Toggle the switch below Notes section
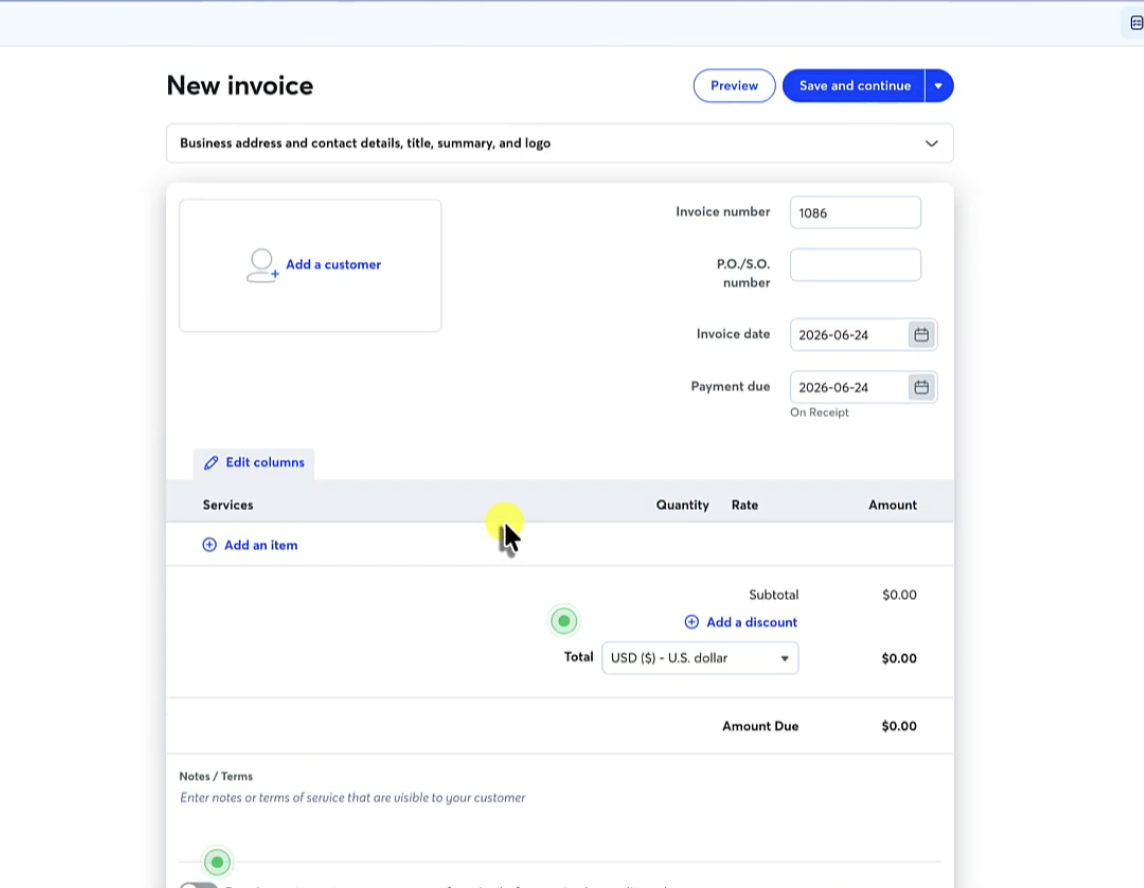 point(198,885)
